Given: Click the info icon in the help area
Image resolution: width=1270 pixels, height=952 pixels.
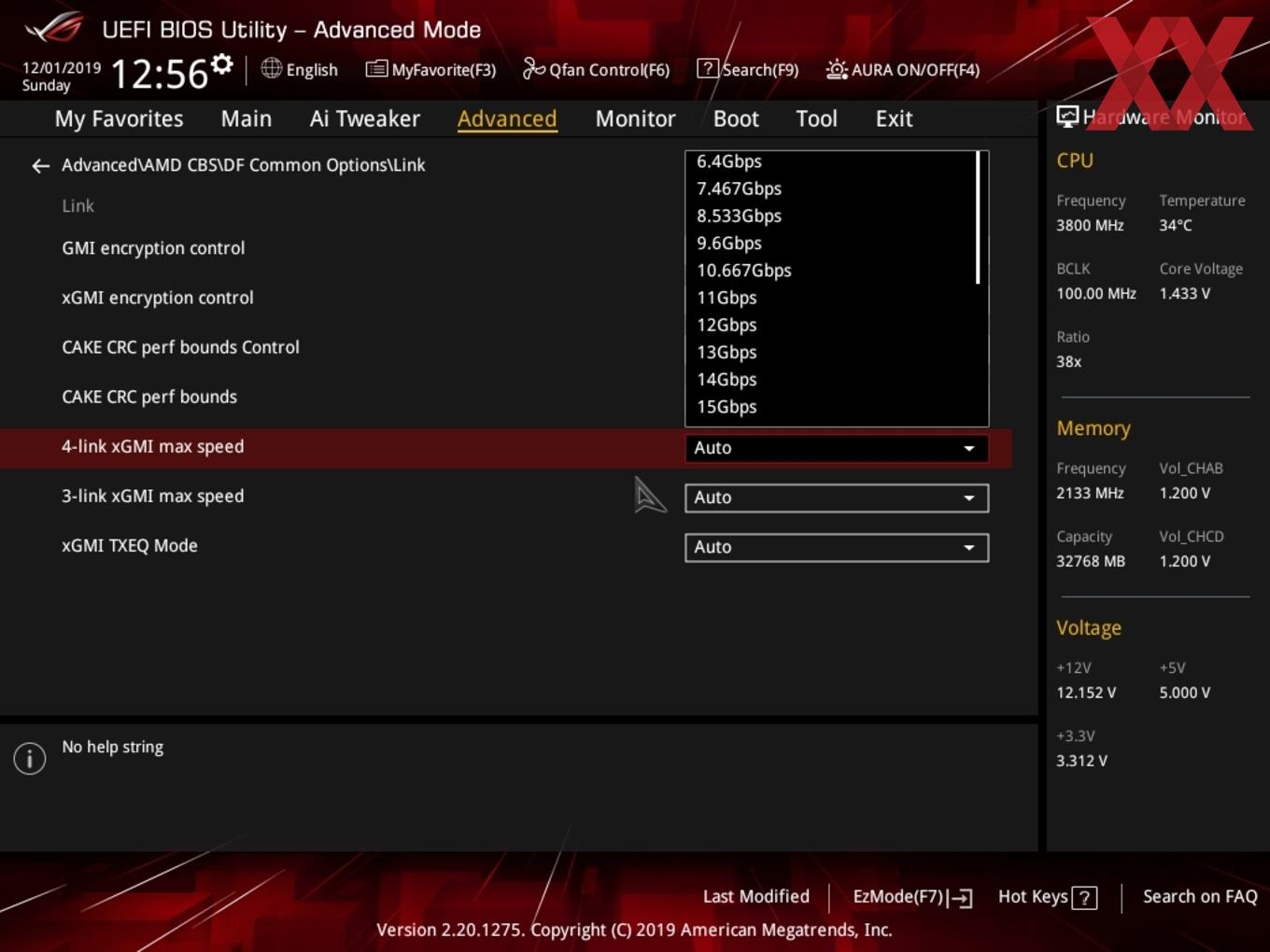Looking at the screenshot, I should [30, 758].
